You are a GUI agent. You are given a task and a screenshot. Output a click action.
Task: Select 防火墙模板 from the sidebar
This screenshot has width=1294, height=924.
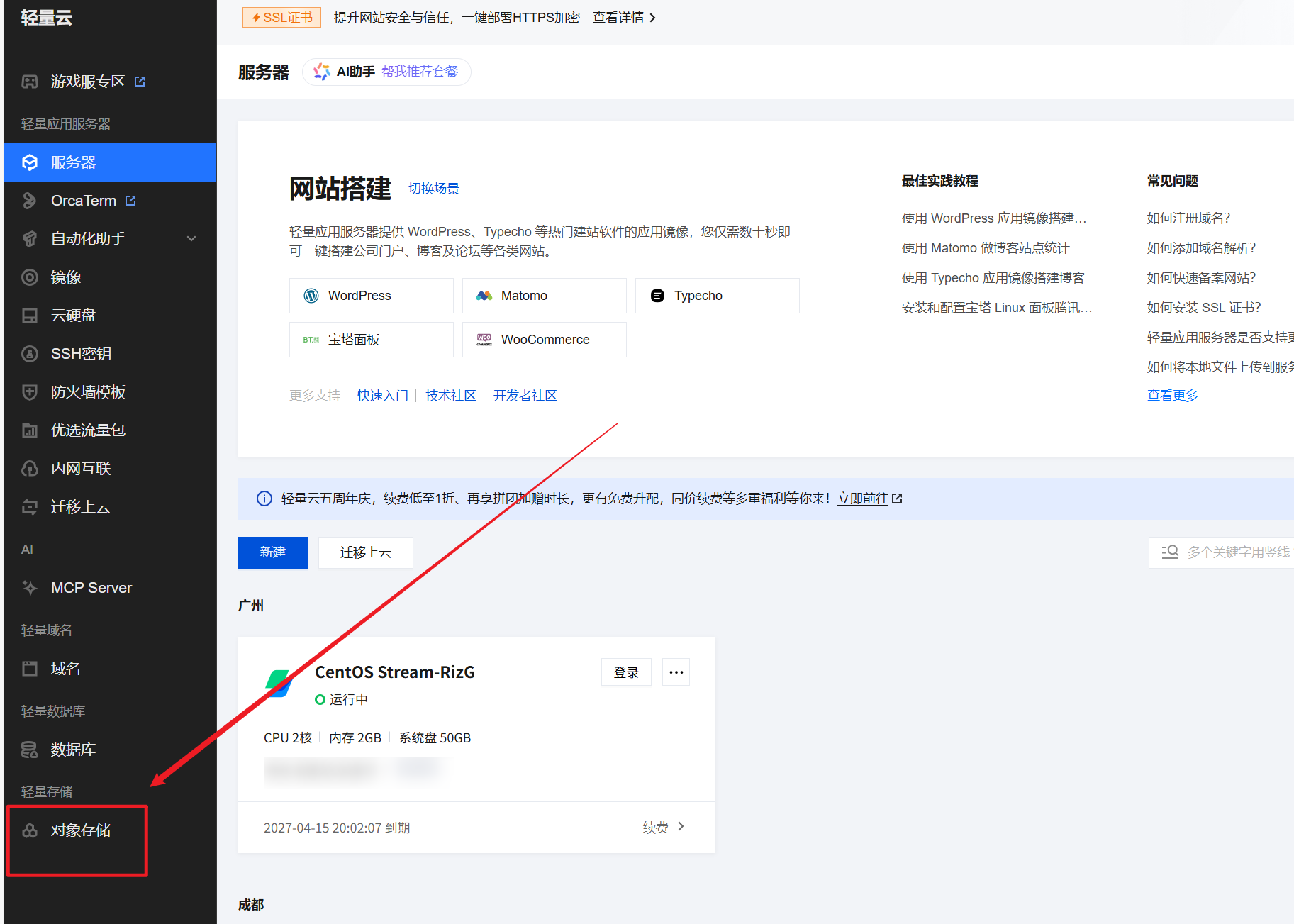pyautogui.click(x=88, y=392)
